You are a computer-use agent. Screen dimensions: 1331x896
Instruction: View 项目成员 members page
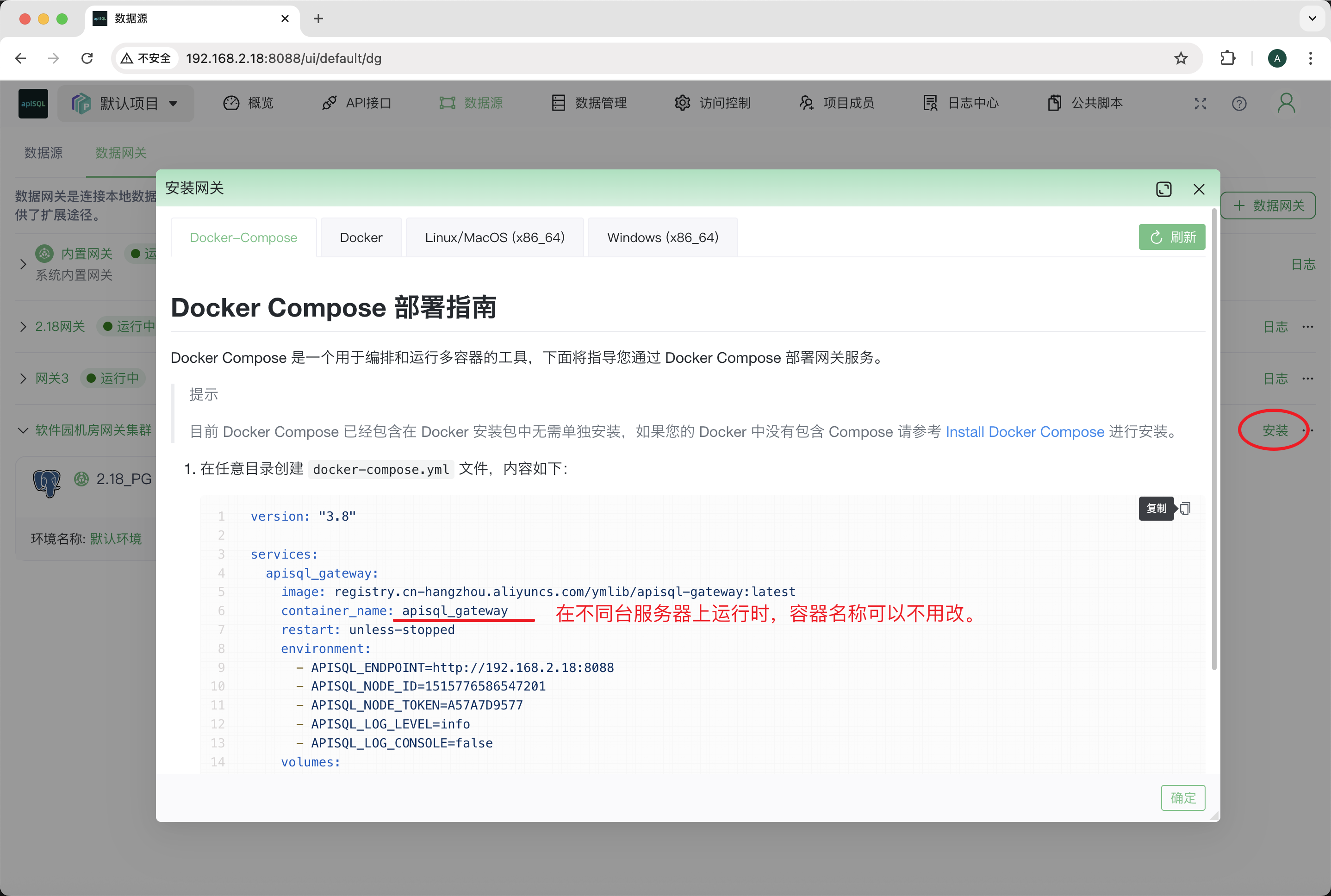(848, 103)
